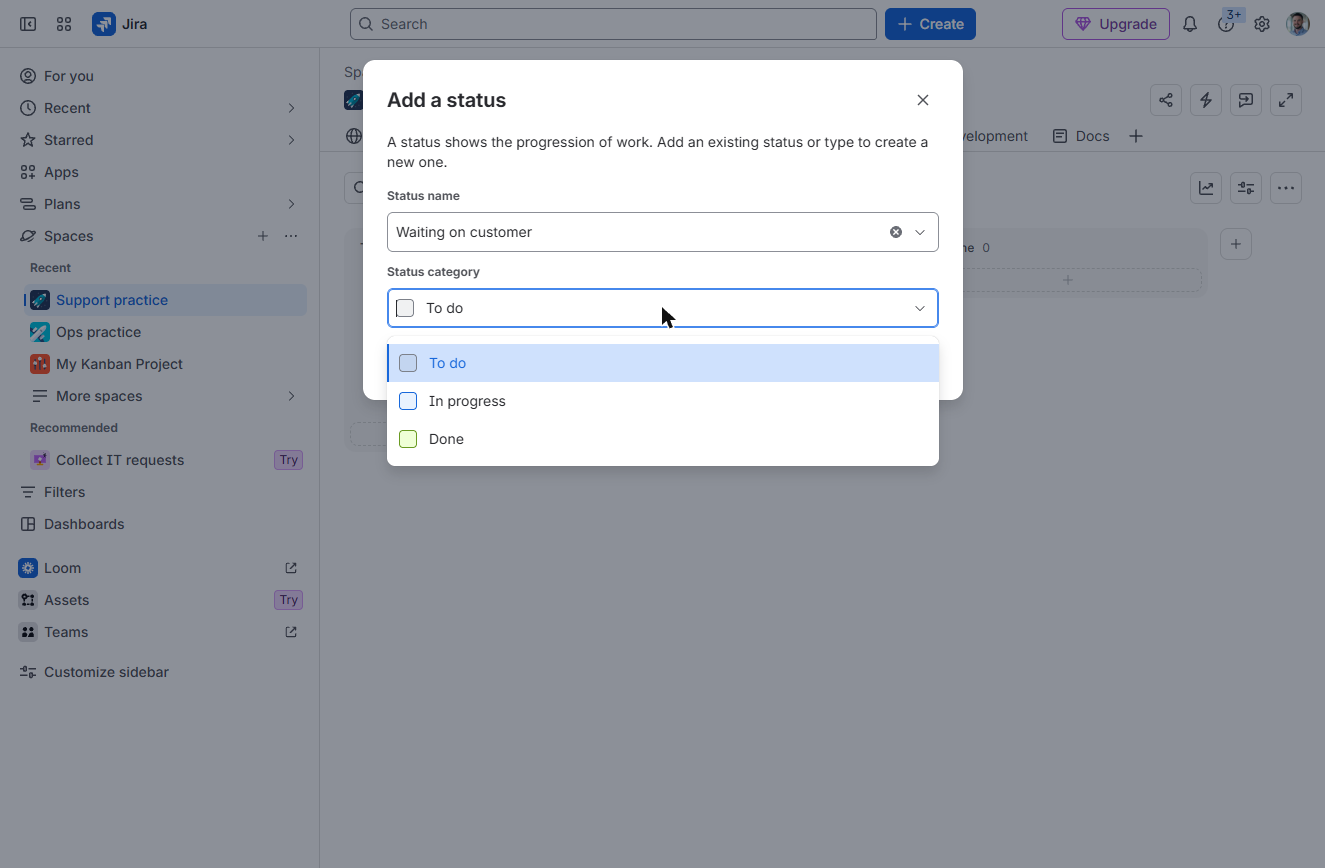Screen dimensions: 1325x868
Task: Open the Docs tab
Action: tap(1081, 136)
